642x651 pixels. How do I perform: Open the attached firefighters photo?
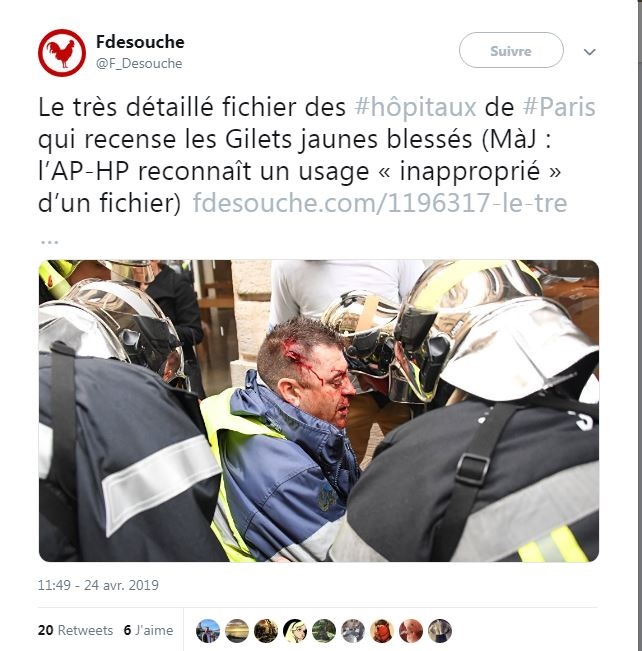[319, 411]
